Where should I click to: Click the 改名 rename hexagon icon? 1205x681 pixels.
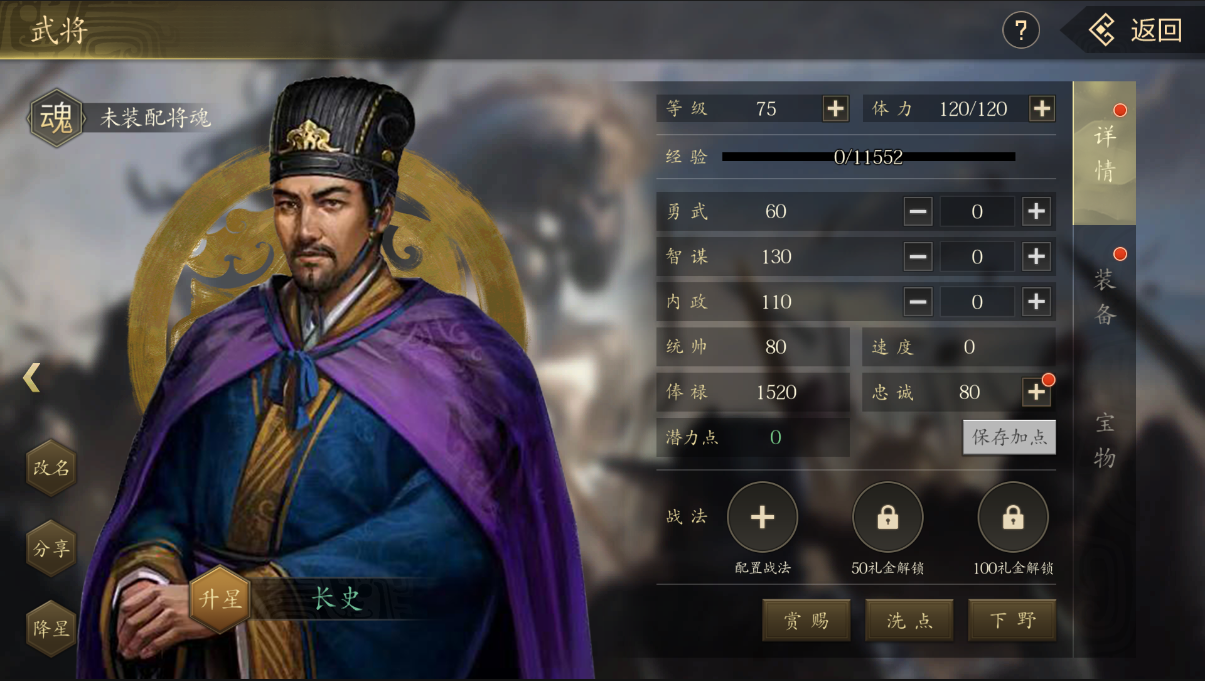[x=51, y=467]
